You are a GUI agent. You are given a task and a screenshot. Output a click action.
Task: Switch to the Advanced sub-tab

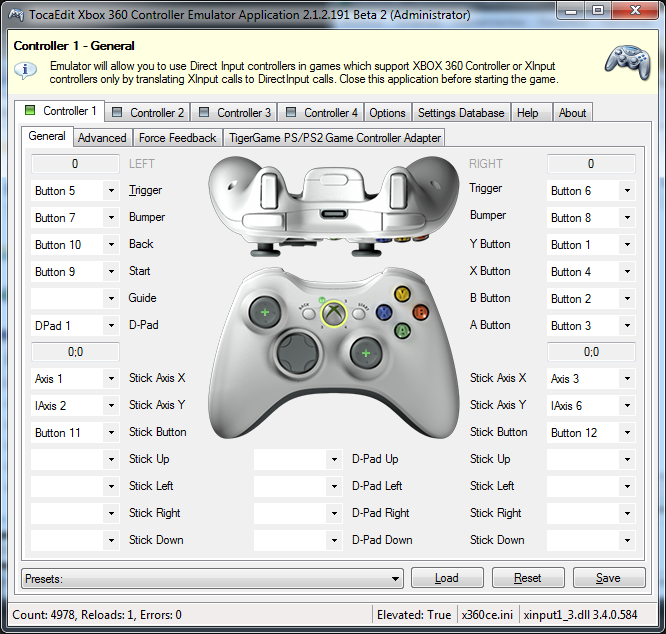click(x=102, y=138)
